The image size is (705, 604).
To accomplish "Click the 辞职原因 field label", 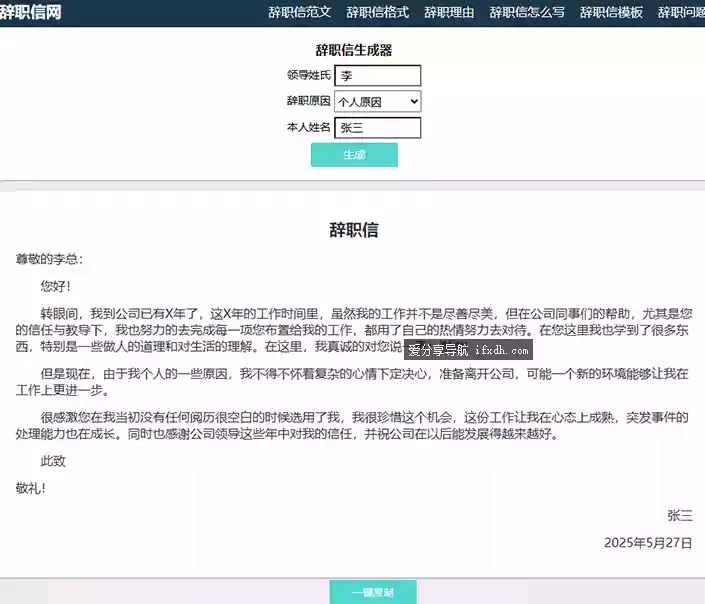I will [x=309, y=101].
